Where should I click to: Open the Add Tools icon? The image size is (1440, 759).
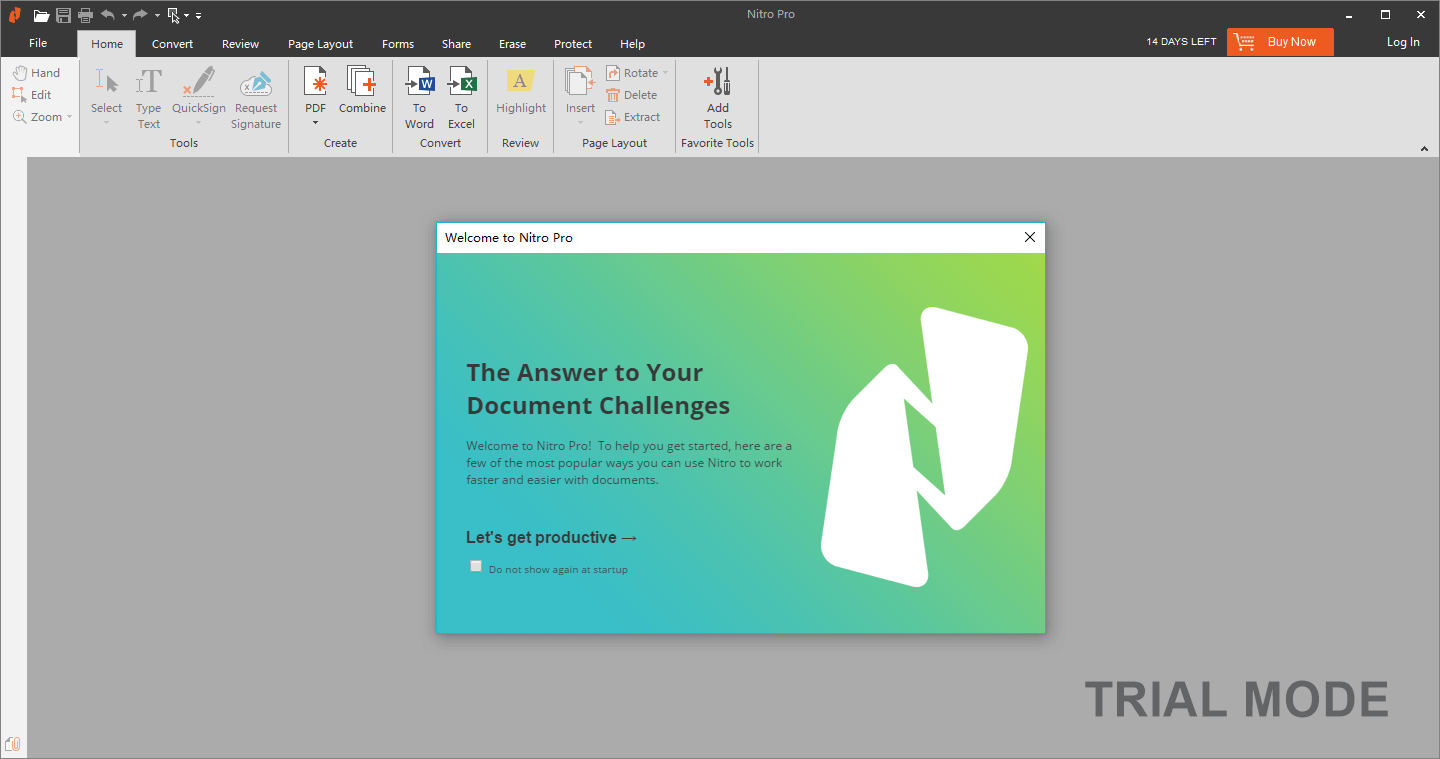coord(717,82)
